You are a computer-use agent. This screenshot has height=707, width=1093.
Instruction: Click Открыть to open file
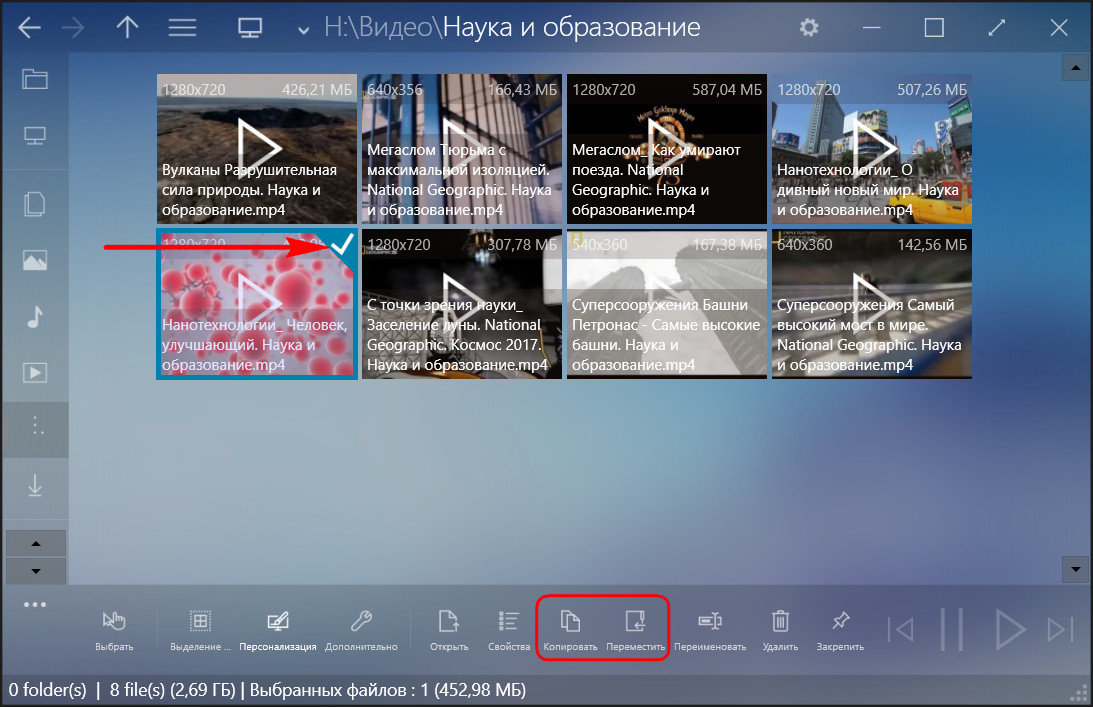point(449,630)
